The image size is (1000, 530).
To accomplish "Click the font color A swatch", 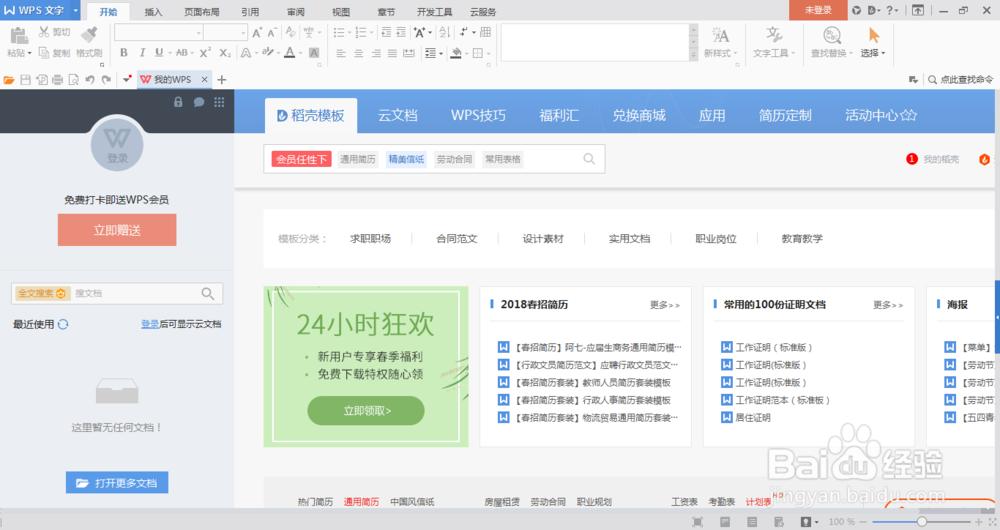I will point(290,53).
